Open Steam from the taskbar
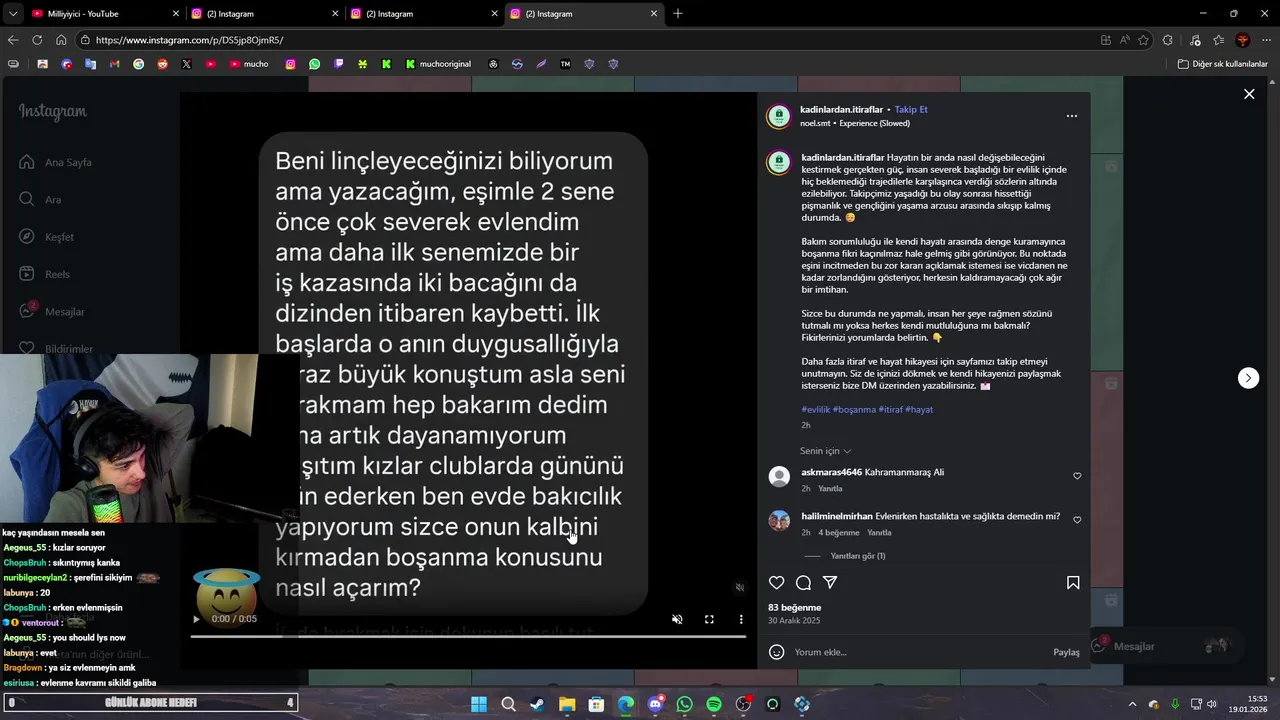 [537, 704]
